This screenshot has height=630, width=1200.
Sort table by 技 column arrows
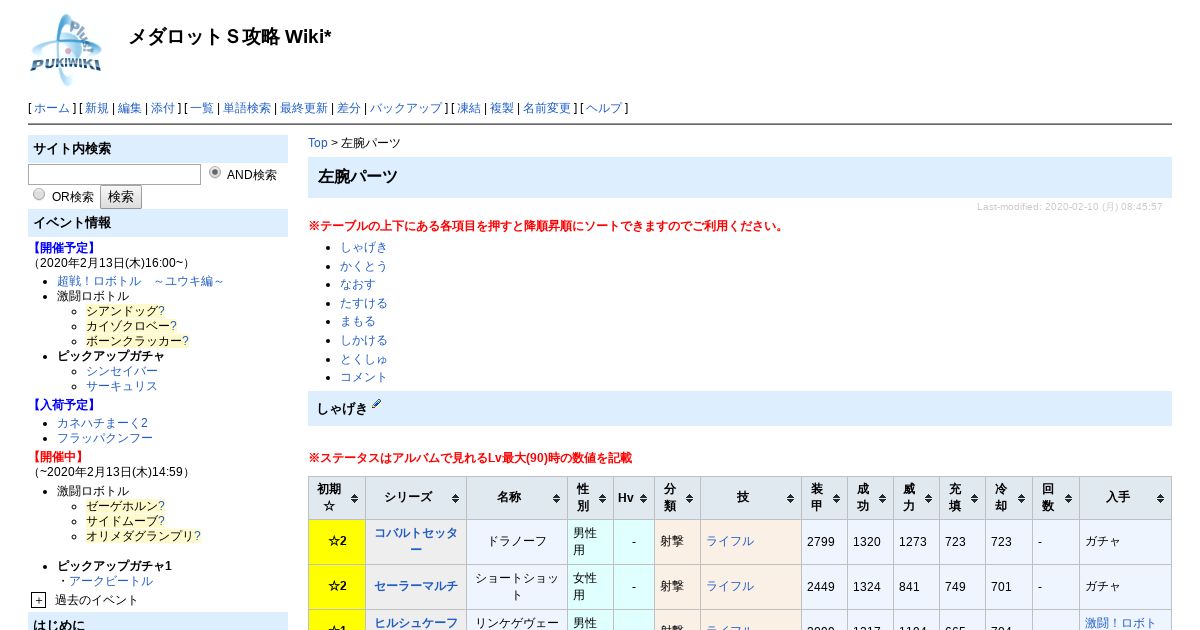[790, 498]
